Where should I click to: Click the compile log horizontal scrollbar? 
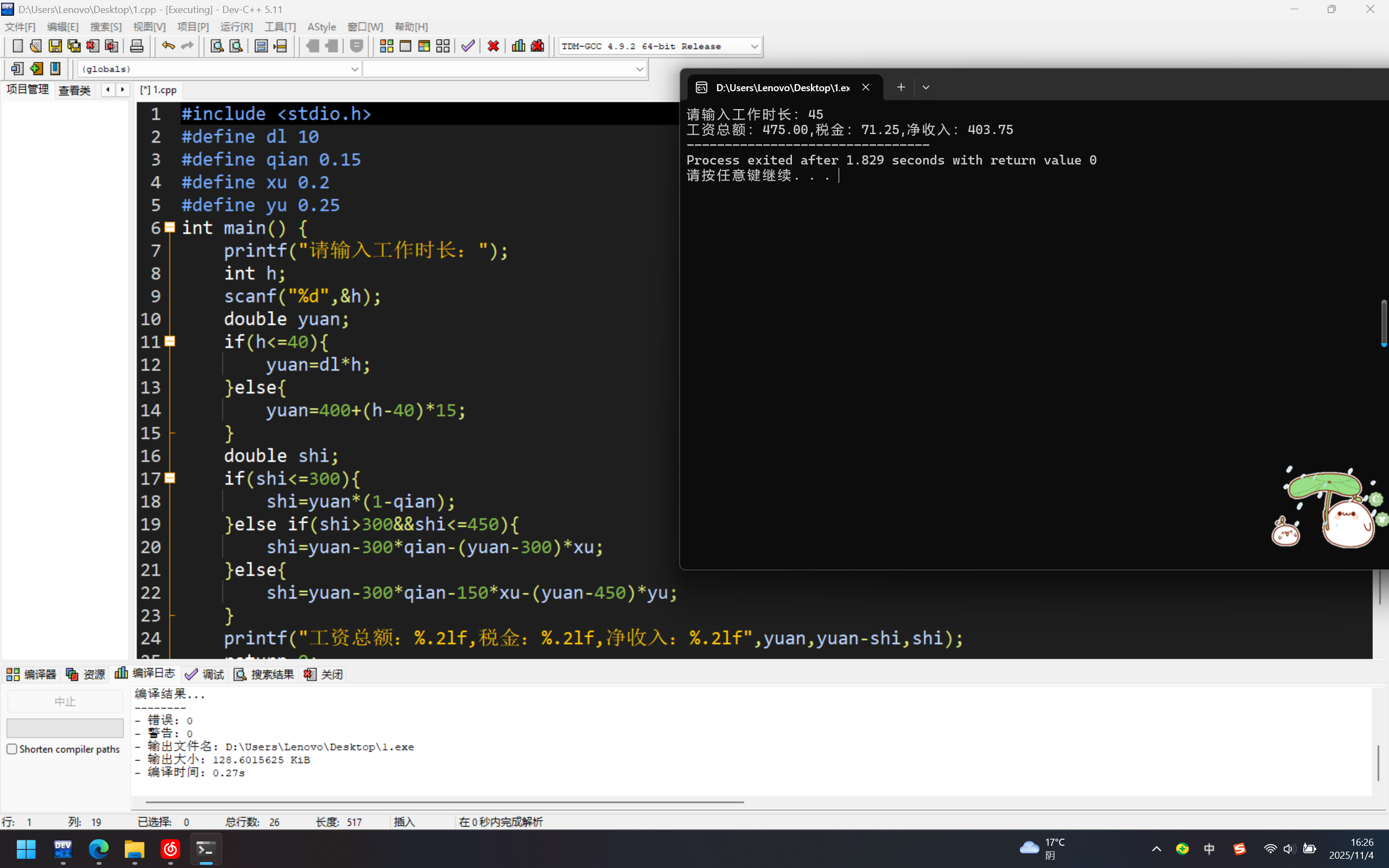click(x=444, y=801)
